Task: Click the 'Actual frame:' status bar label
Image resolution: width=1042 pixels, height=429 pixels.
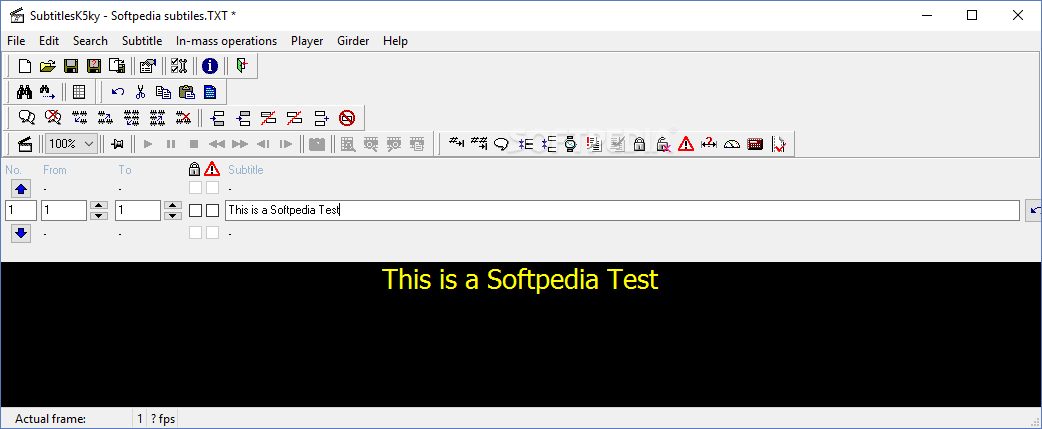Action: pyautogui.click(x=51, y=419)
